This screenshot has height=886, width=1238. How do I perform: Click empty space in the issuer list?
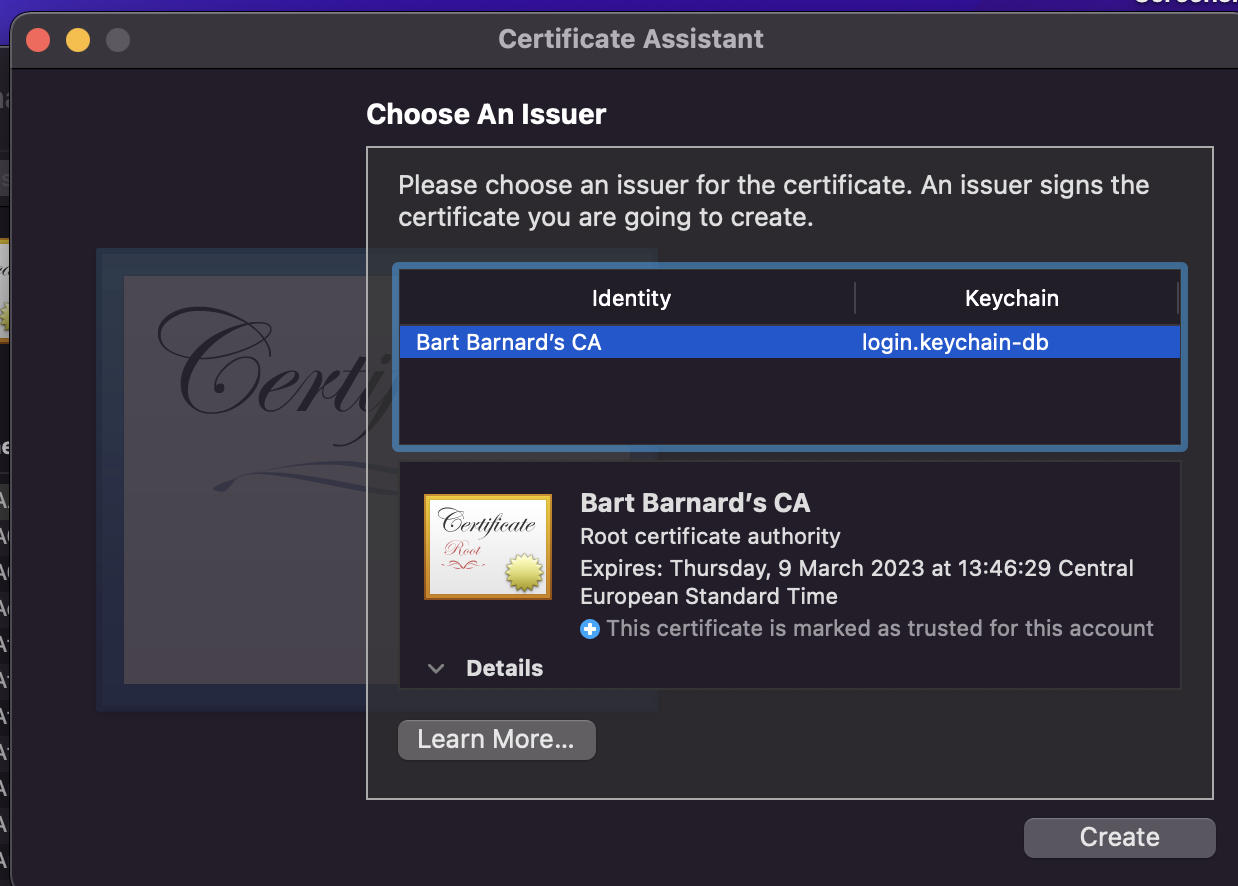coord(788,400)
